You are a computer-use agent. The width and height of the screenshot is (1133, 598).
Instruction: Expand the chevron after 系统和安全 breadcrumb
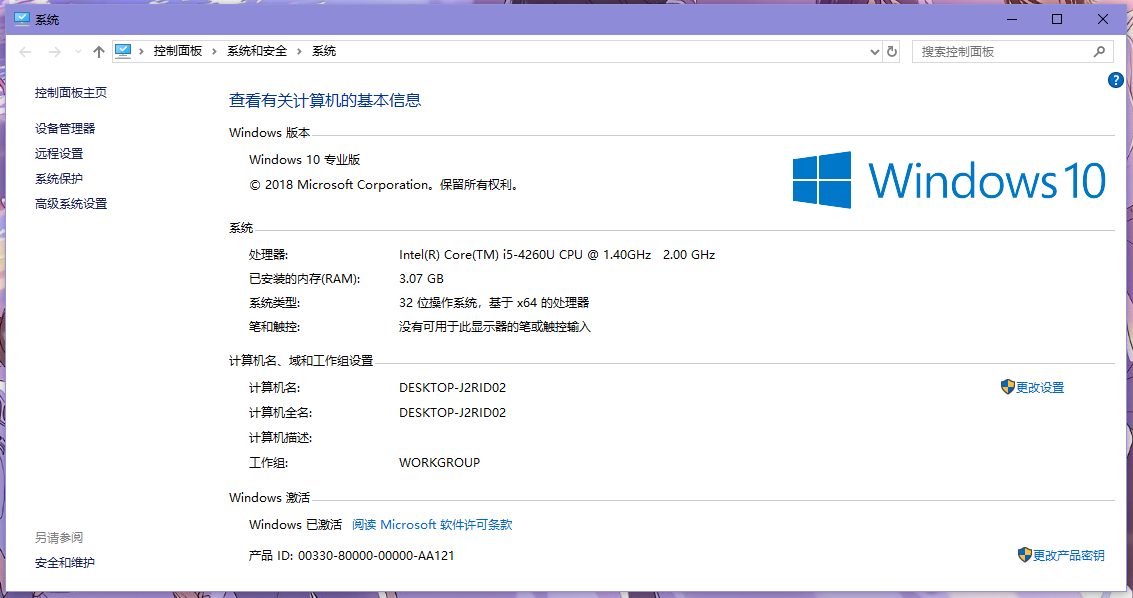pyautogui.click(x=300, y=51)
